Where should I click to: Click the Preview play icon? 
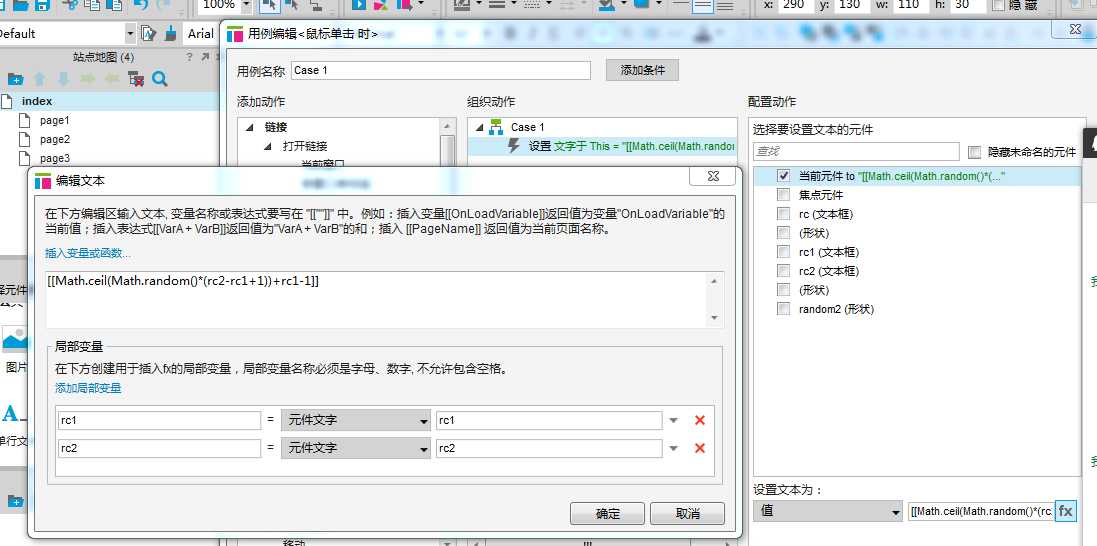click(359, 5)
